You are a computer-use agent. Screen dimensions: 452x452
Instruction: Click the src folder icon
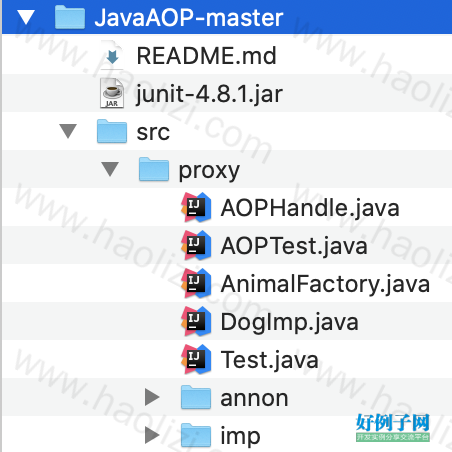112,131
